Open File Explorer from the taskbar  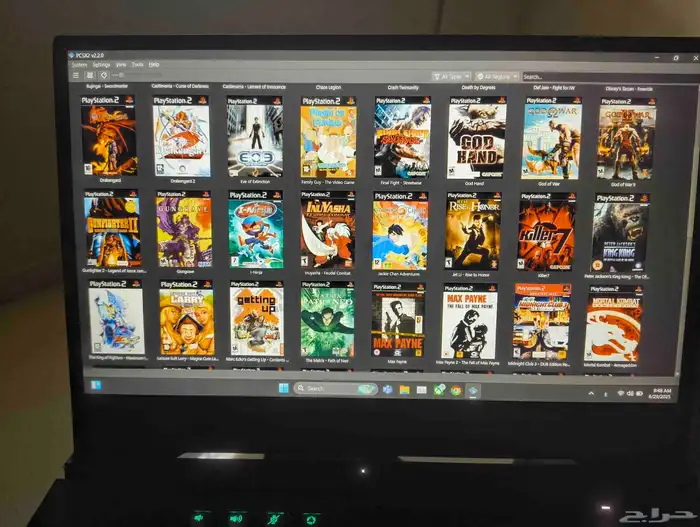click(404, 389)
